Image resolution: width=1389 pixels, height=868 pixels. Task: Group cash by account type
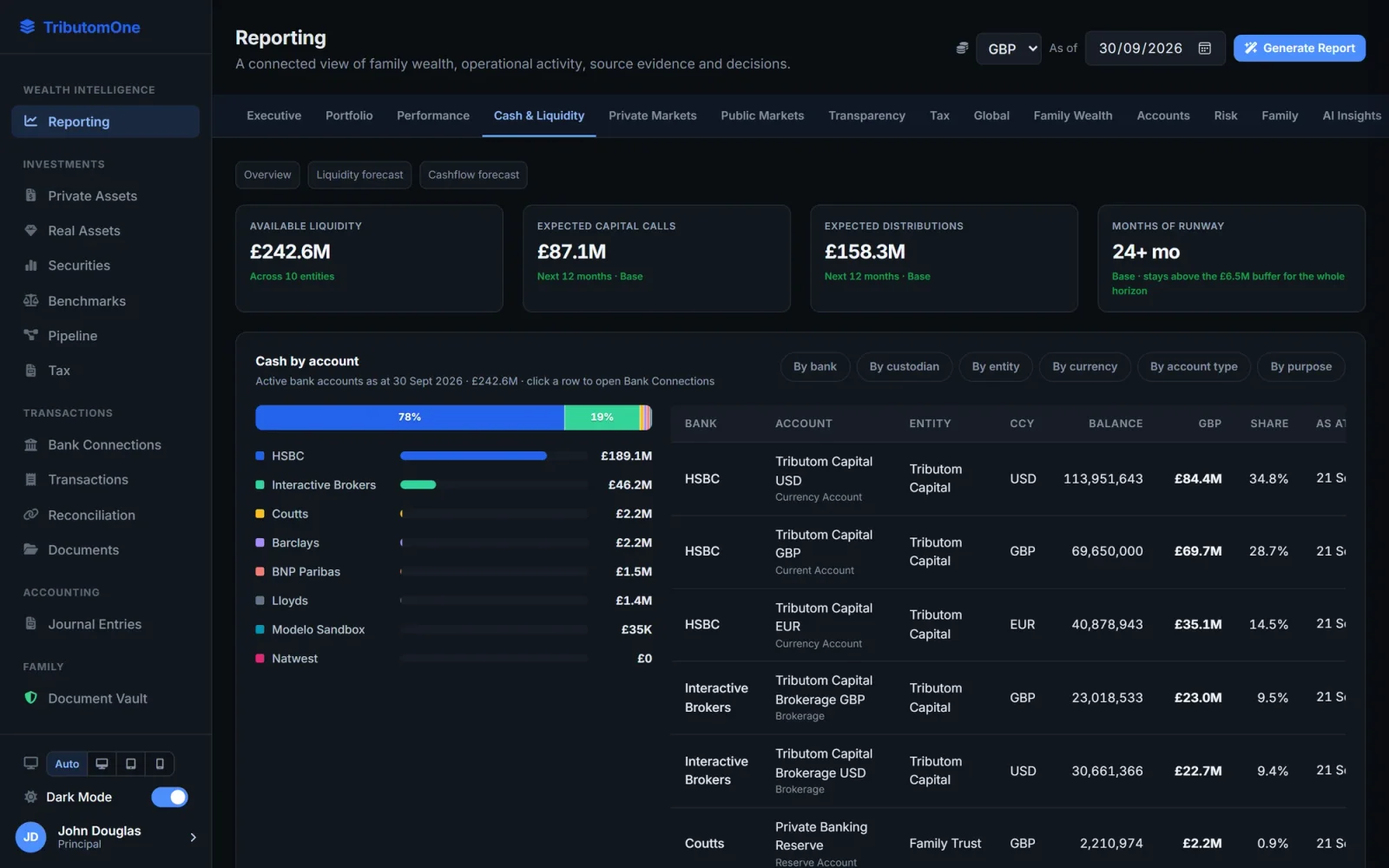pyautogui.click(x=1194, y=366)
